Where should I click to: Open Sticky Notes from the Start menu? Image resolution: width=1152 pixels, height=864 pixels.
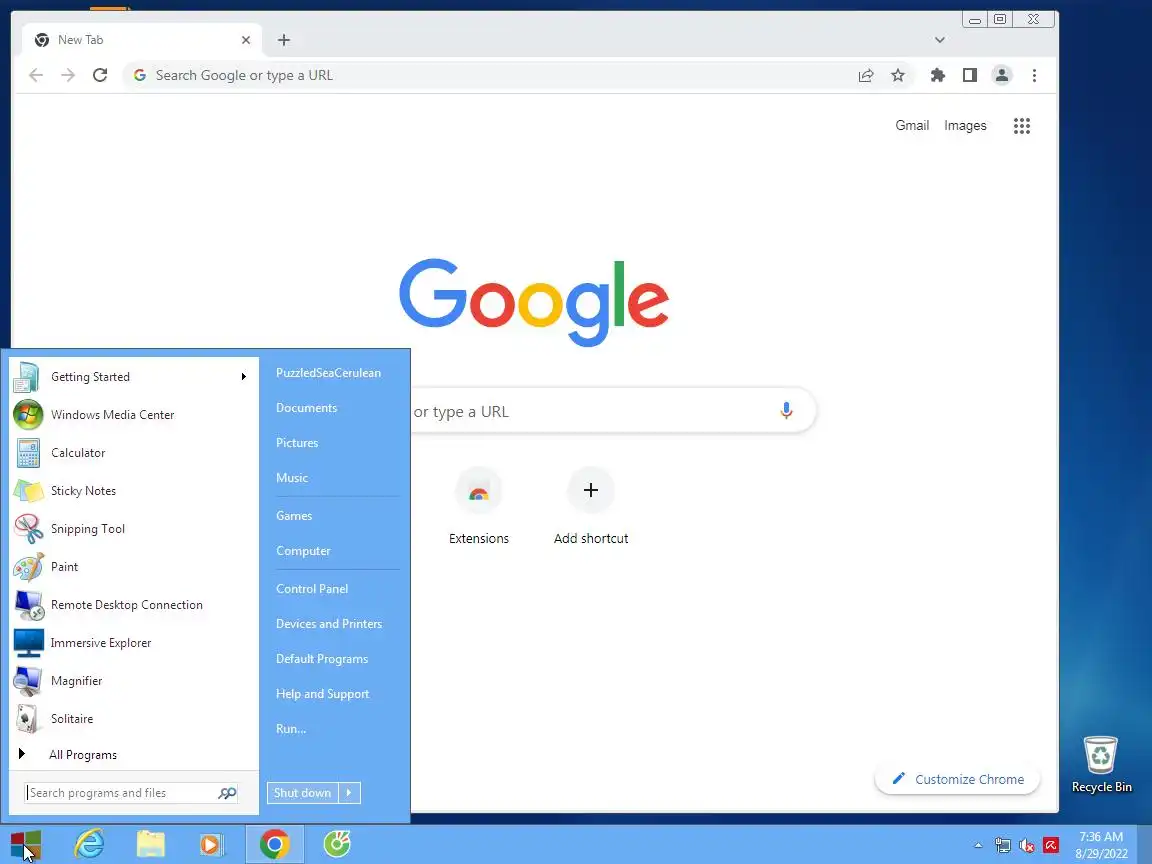point(134,491)
